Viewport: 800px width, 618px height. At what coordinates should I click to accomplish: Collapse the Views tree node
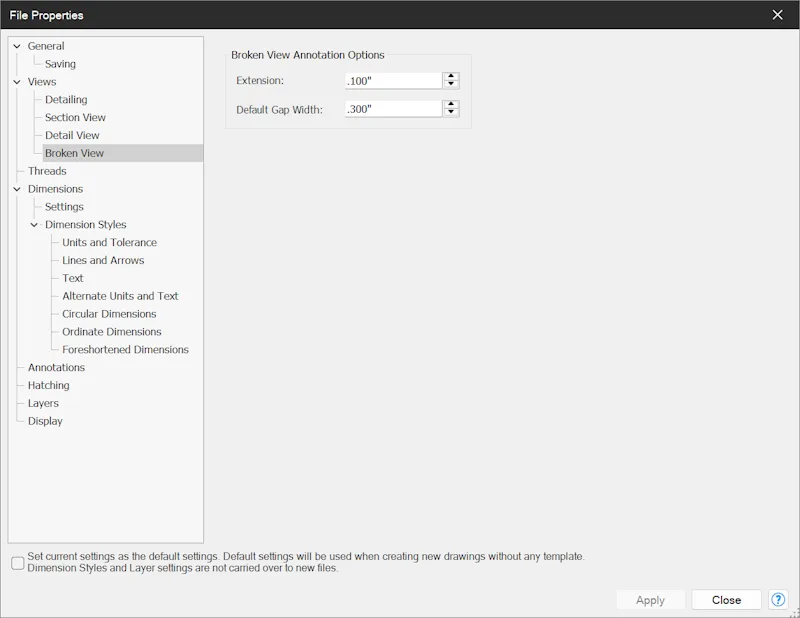(17, 82)
